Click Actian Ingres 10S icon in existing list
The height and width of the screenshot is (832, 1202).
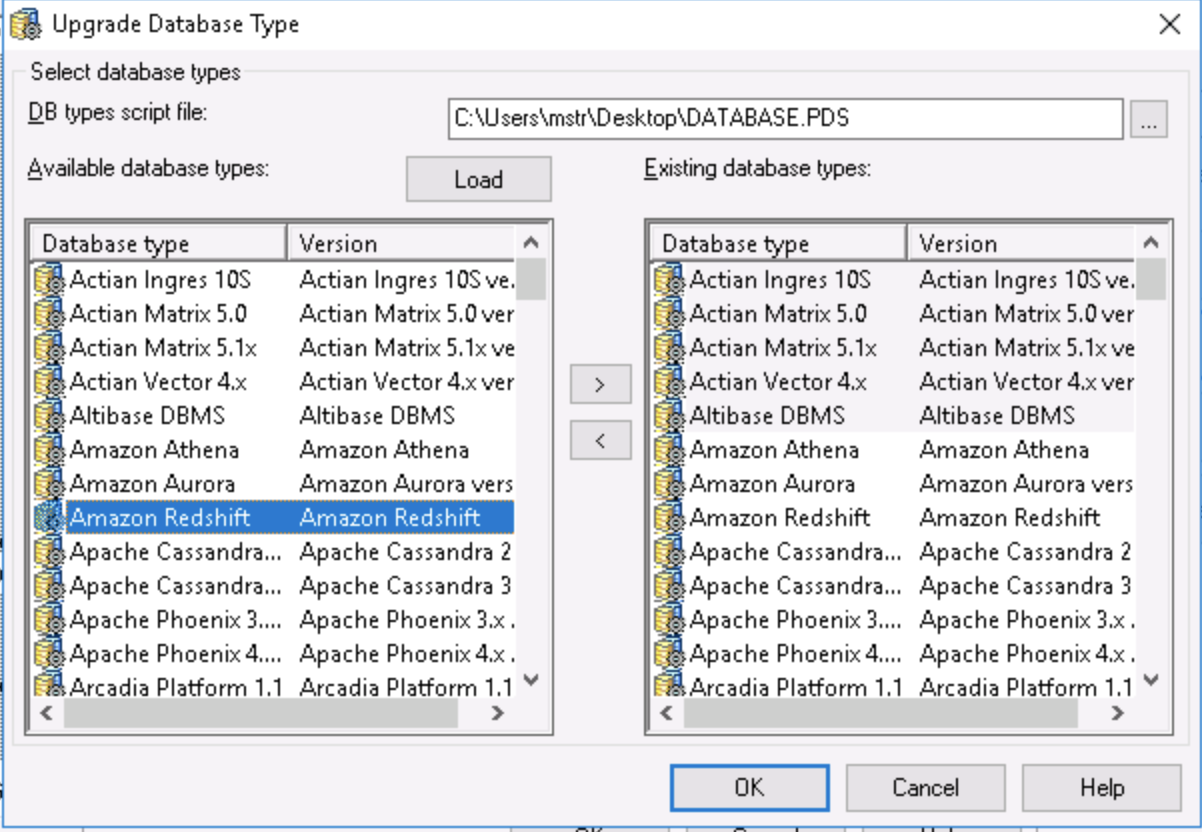670,279
